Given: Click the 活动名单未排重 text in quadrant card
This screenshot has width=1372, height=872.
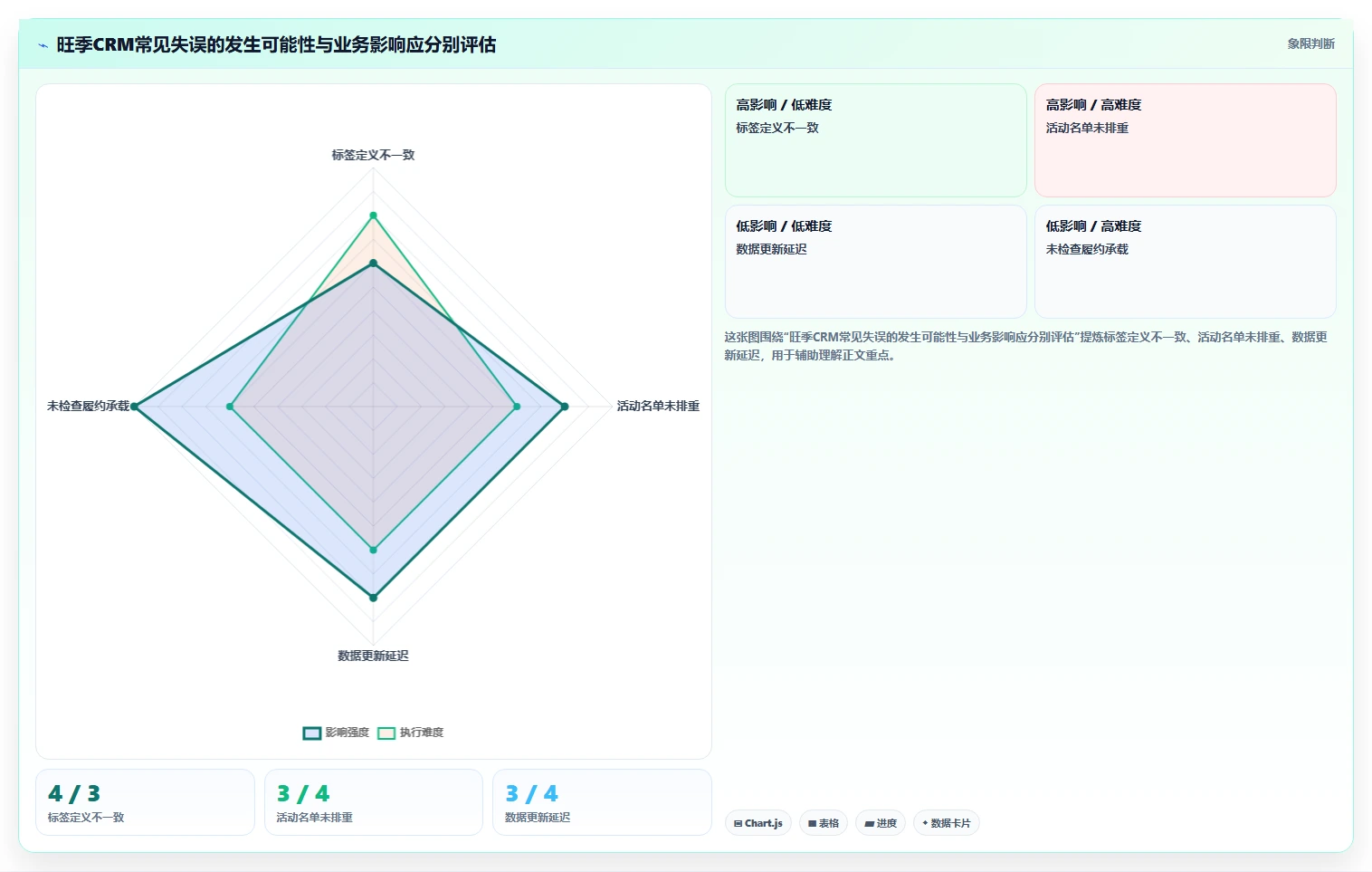Looking at the screenshot, I should pyautogui.click(x=1087, y=128).
